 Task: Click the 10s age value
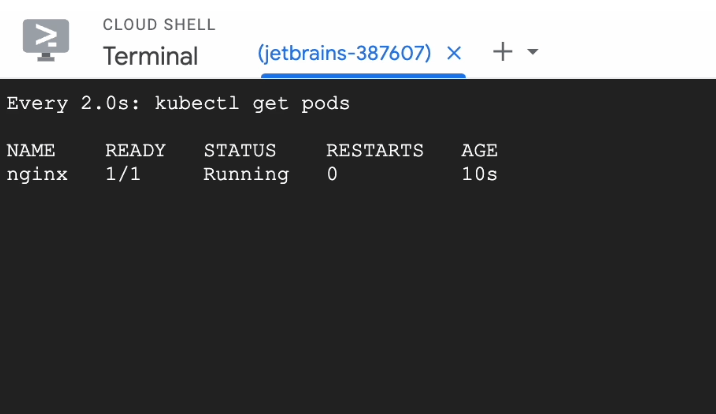point(479,175)
